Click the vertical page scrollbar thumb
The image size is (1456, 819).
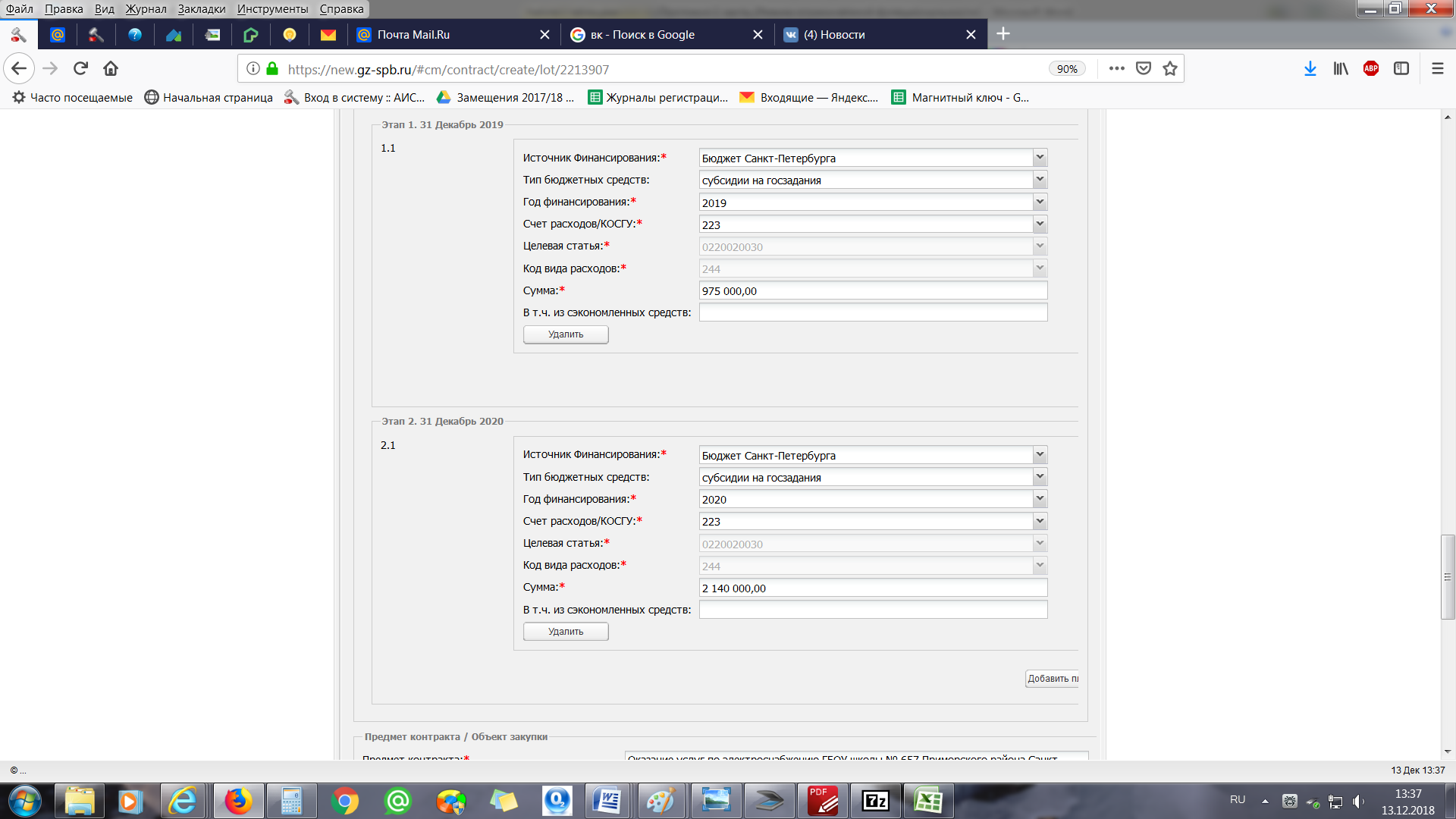coord(1448,576)
